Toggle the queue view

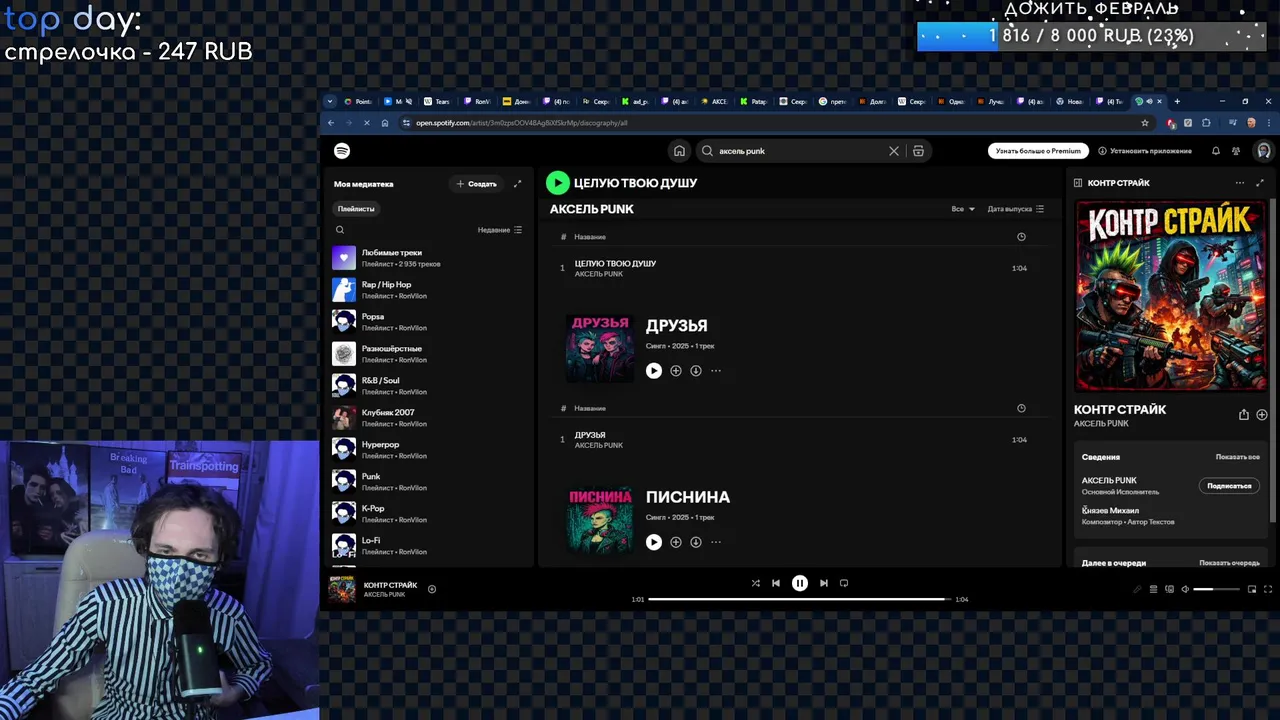1153,589
